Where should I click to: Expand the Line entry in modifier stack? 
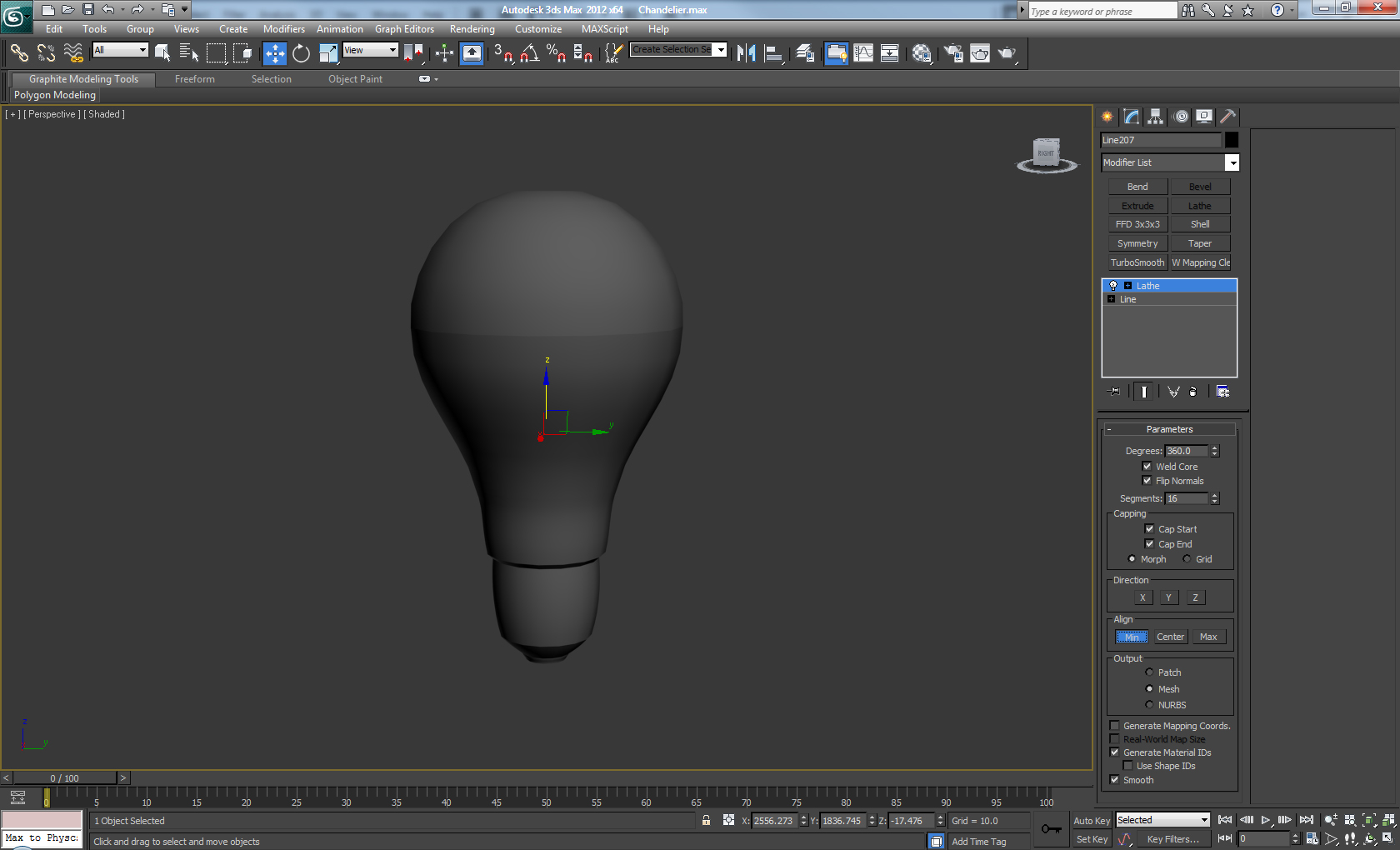pyautogui.click(x=1111, y=299)
